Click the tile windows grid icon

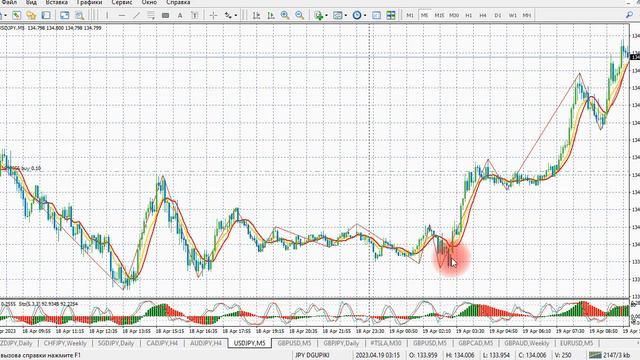point(391,16)
